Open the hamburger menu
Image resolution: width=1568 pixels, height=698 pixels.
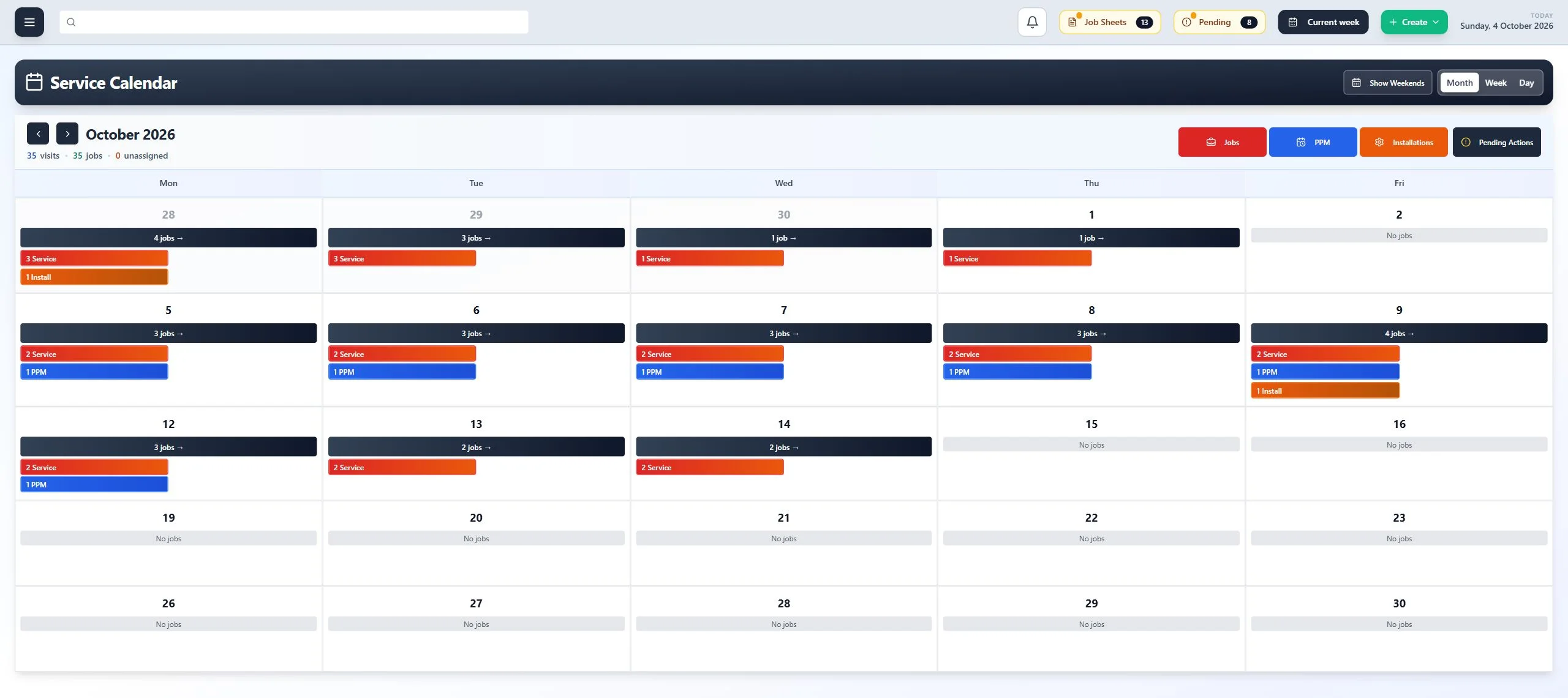29,22
